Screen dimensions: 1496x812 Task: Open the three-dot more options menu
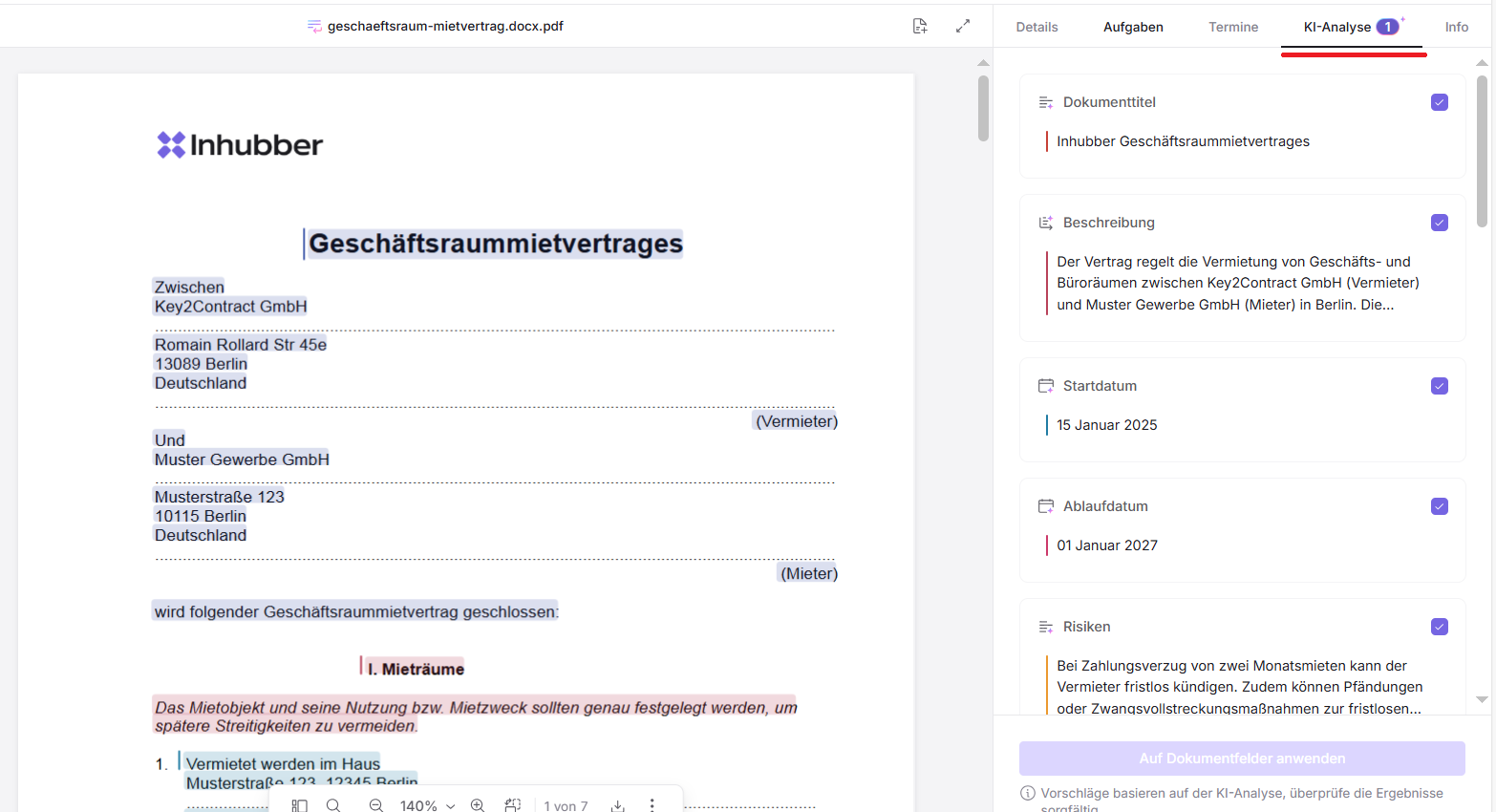click(x=652, y=805)
